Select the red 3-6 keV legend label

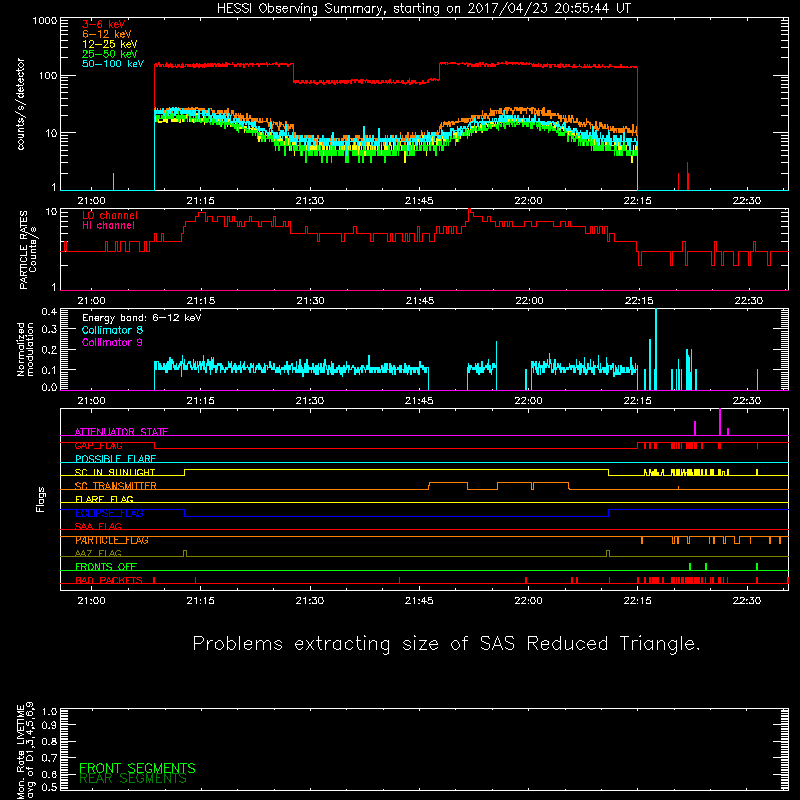[104, 24]
